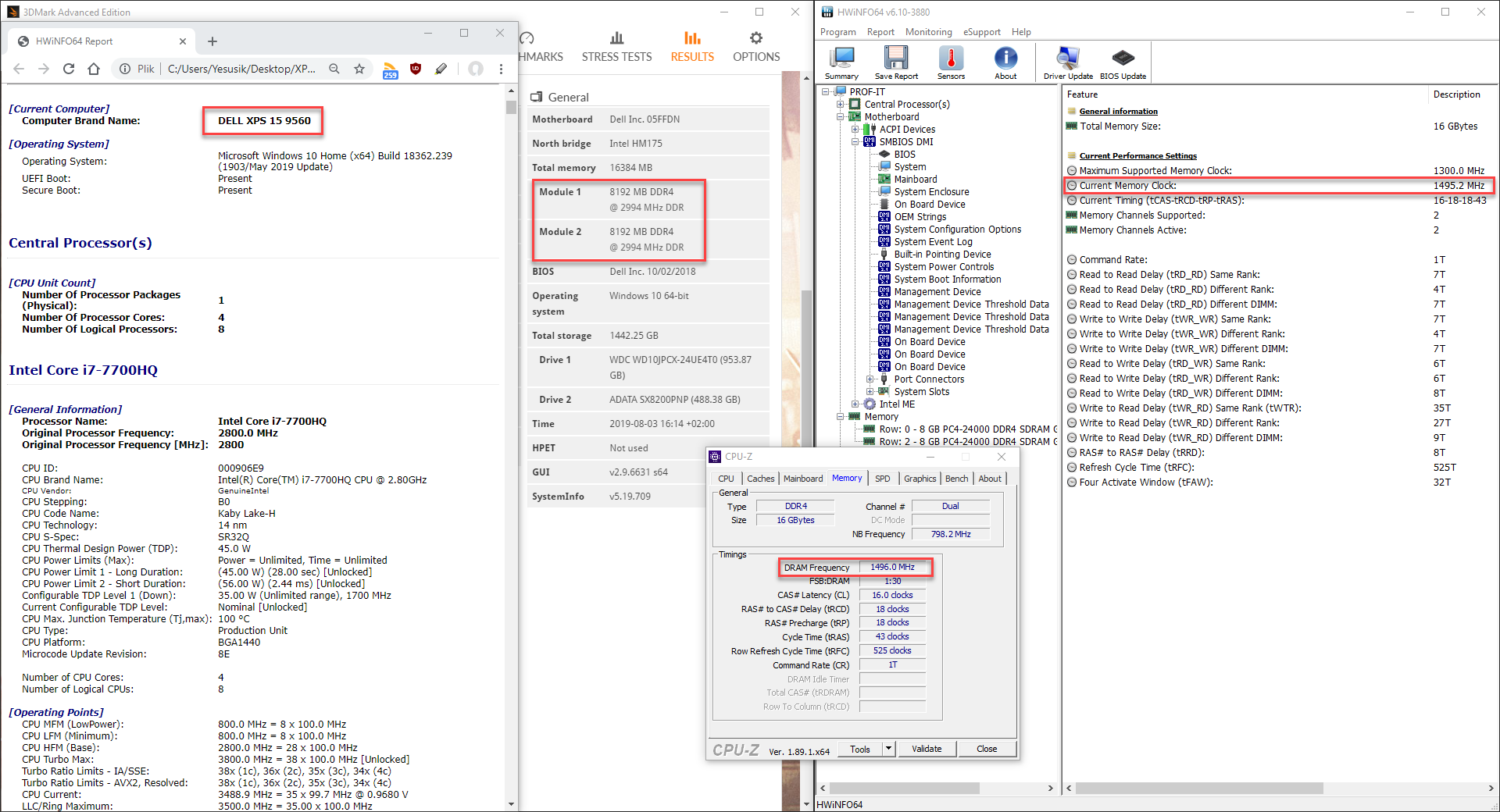Go forward in the browser
Image resolution: width=1500 pixels, height=812 pixels.
click(44, 69)
